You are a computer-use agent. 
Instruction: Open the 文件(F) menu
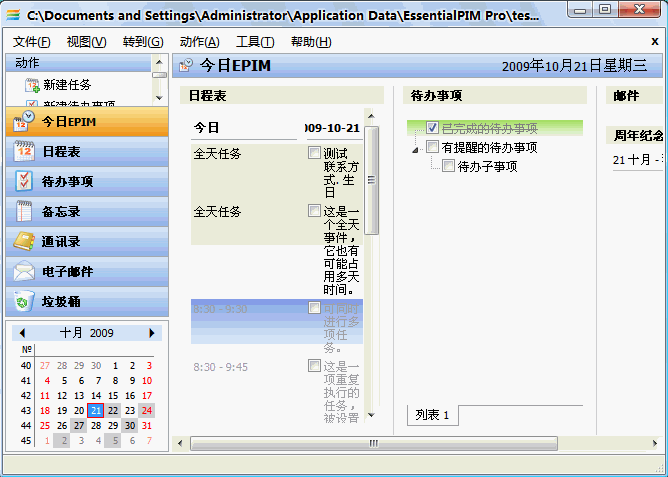tap(32, 42)
